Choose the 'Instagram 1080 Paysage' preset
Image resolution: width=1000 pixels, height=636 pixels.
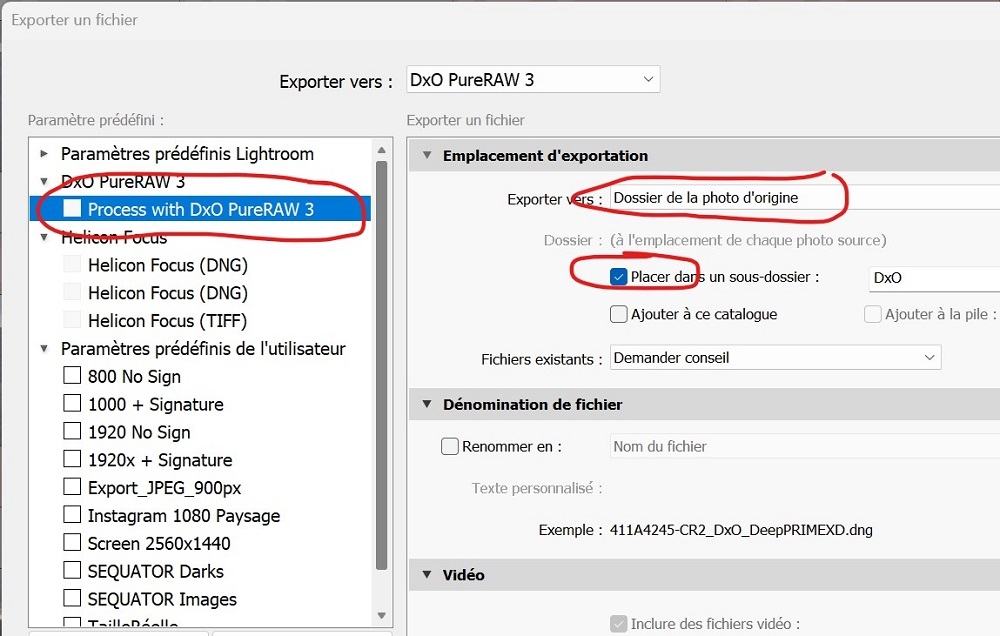click(183, 516)
